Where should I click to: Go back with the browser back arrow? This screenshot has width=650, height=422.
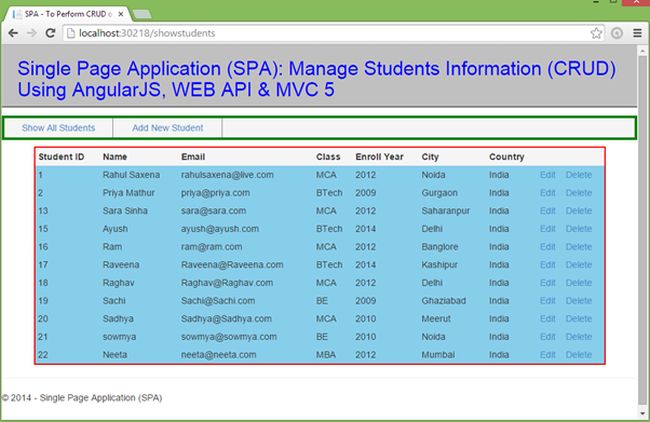pyautogui.click(x=13, y=33)
